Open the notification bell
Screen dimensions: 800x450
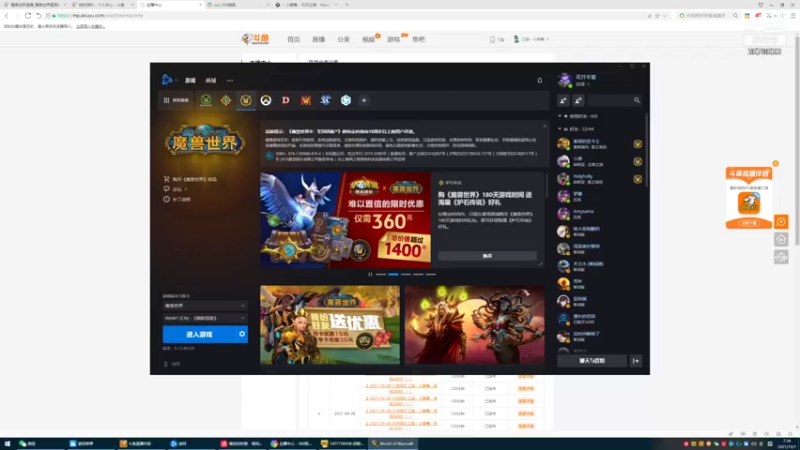tap(539, 80)
